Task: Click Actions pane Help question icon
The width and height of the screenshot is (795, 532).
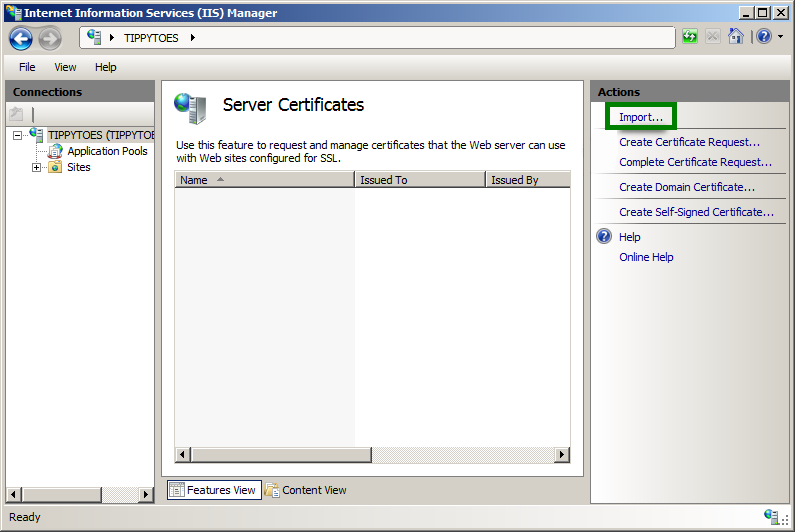Action: 604,236
